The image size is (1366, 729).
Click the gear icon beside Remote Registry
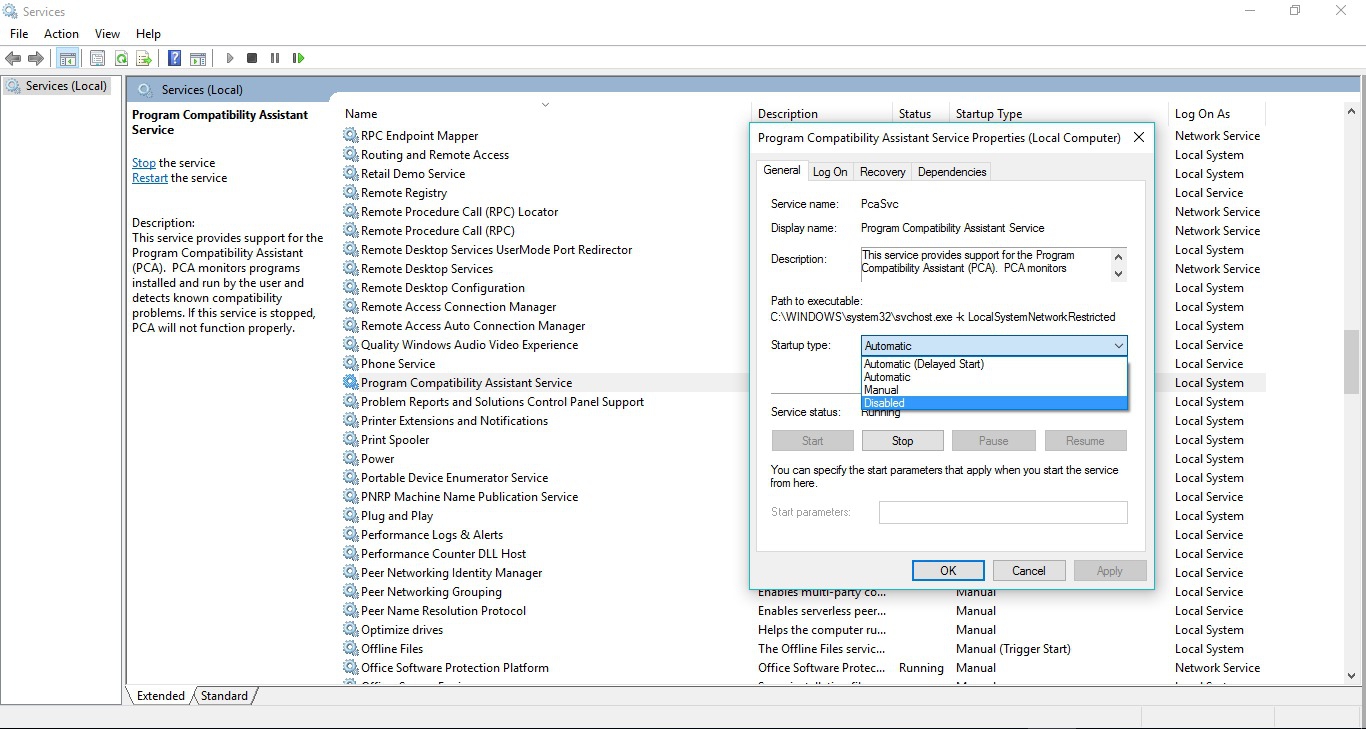coord(350,193)
